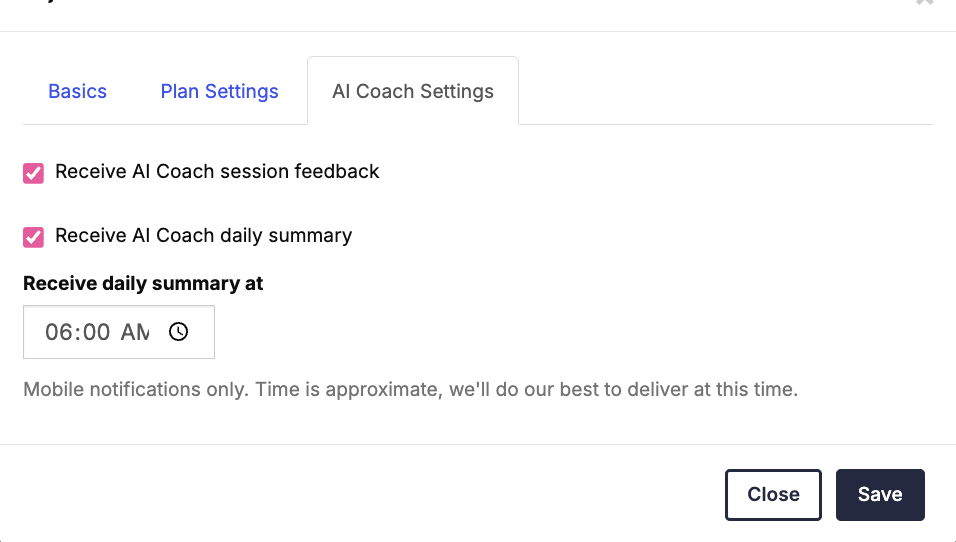Select the AM/PM segment of the time
The height and width of the screenshot is (542, 956).
134,332
